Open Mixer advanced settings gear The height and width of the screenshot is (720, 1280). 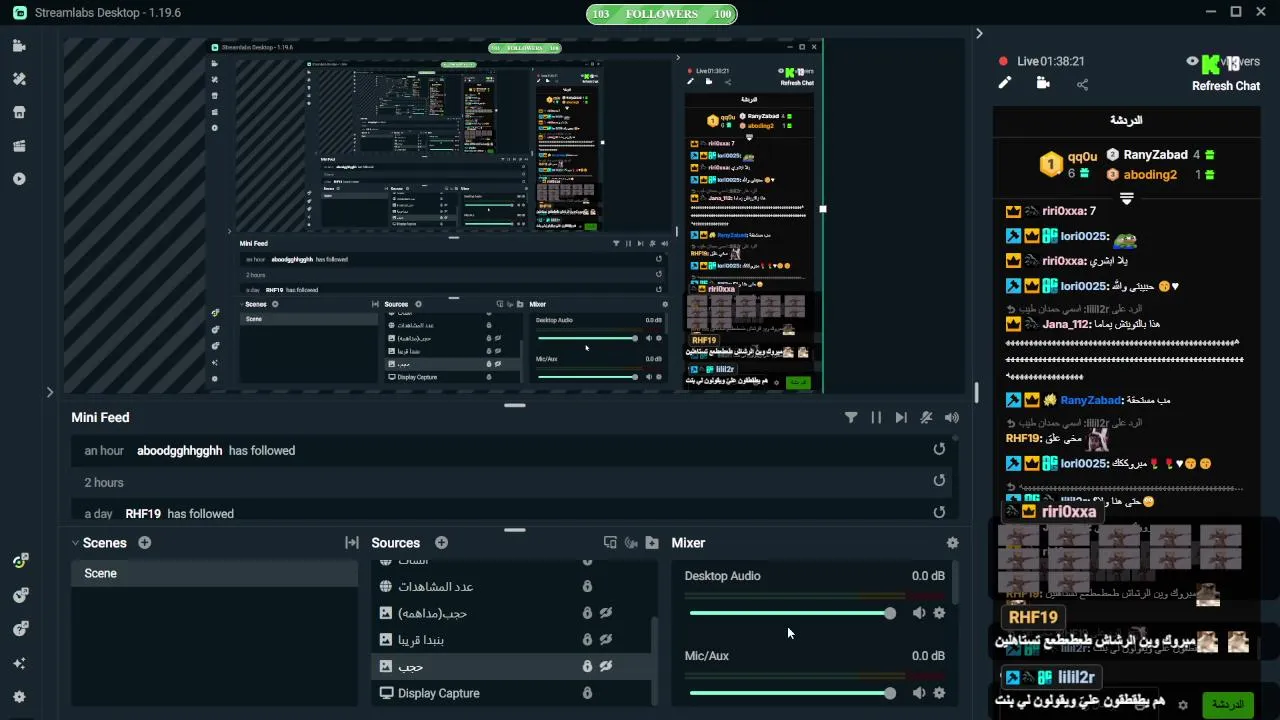tap(952, 543)
